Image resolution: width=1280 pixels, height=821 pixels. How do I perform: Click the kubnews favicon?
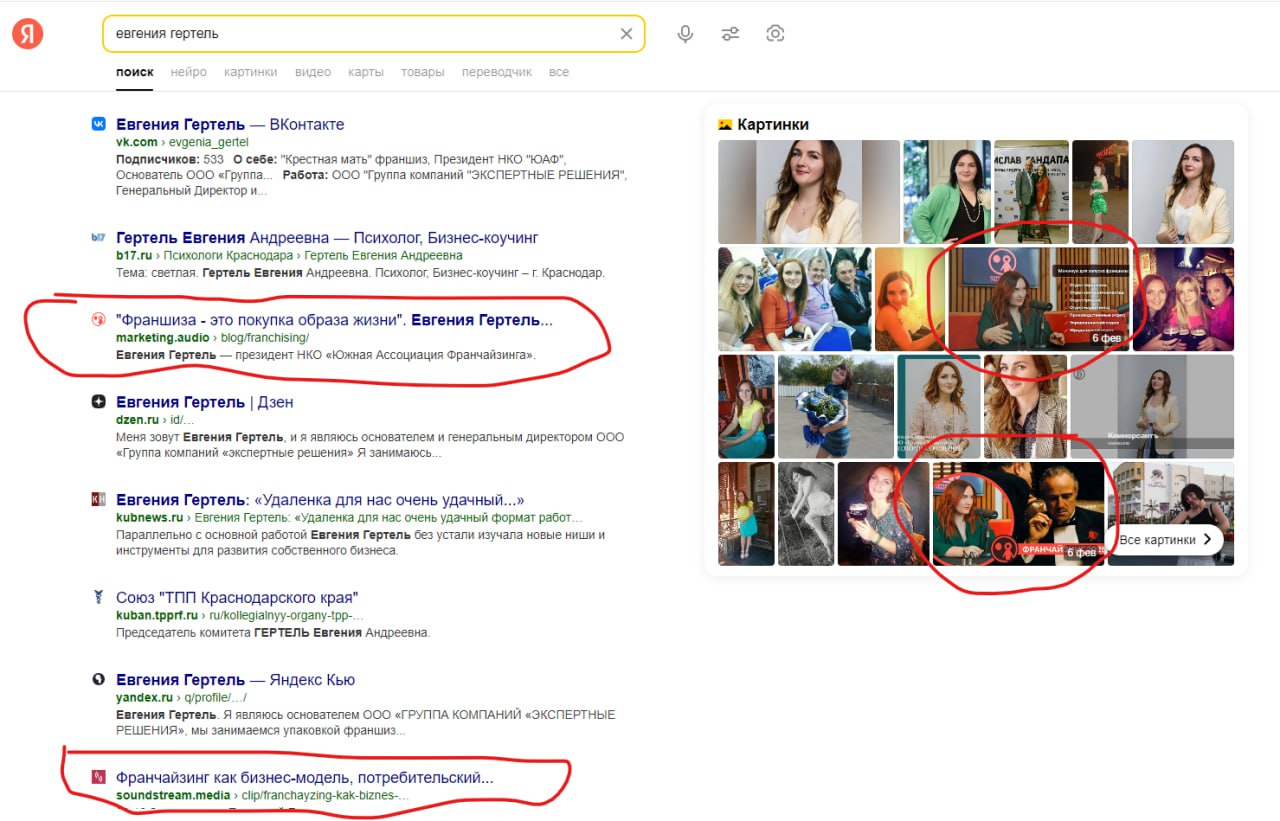click(98, 500)
